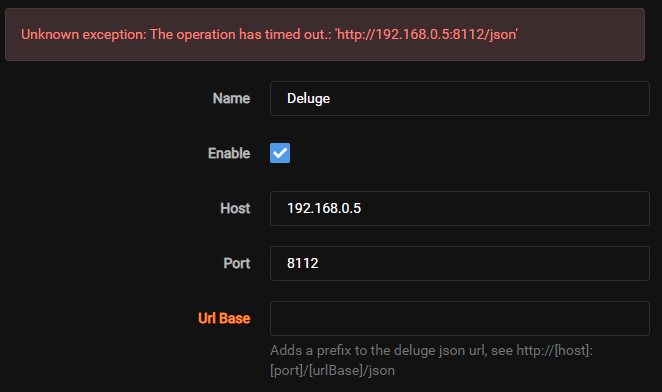Click the Name field label
The width and height of the screenshot is (662, 392).
231,98
